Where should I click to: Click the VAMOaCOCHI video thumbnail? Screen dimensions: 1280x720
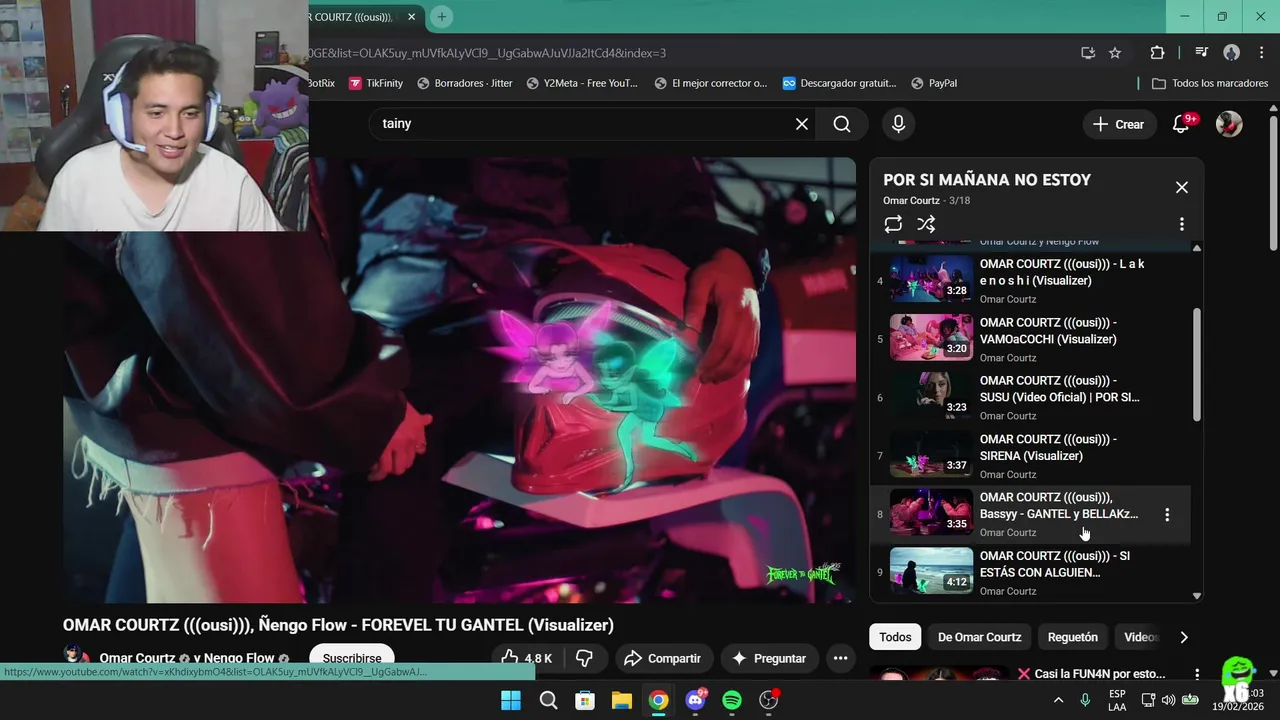click(x=931, y=338)
